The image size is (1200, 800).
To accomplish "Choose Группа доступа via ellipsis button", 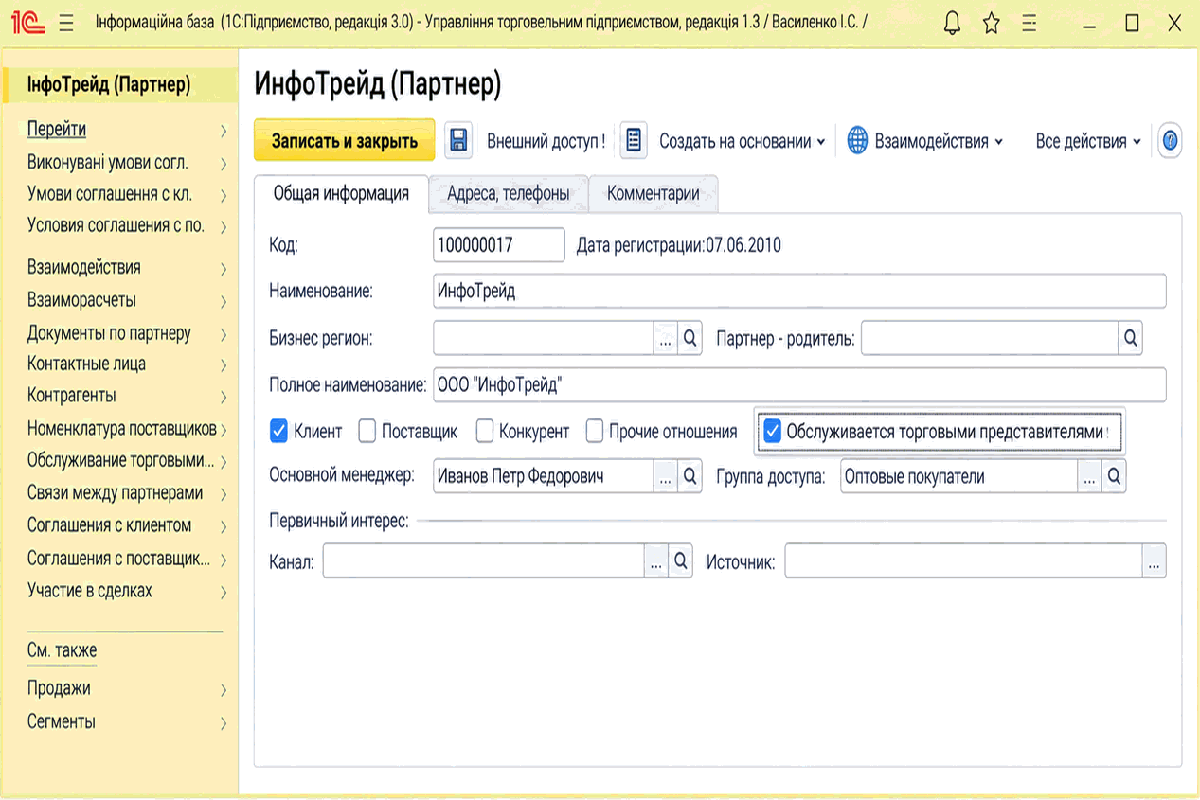I will [x=1090, y=476].
